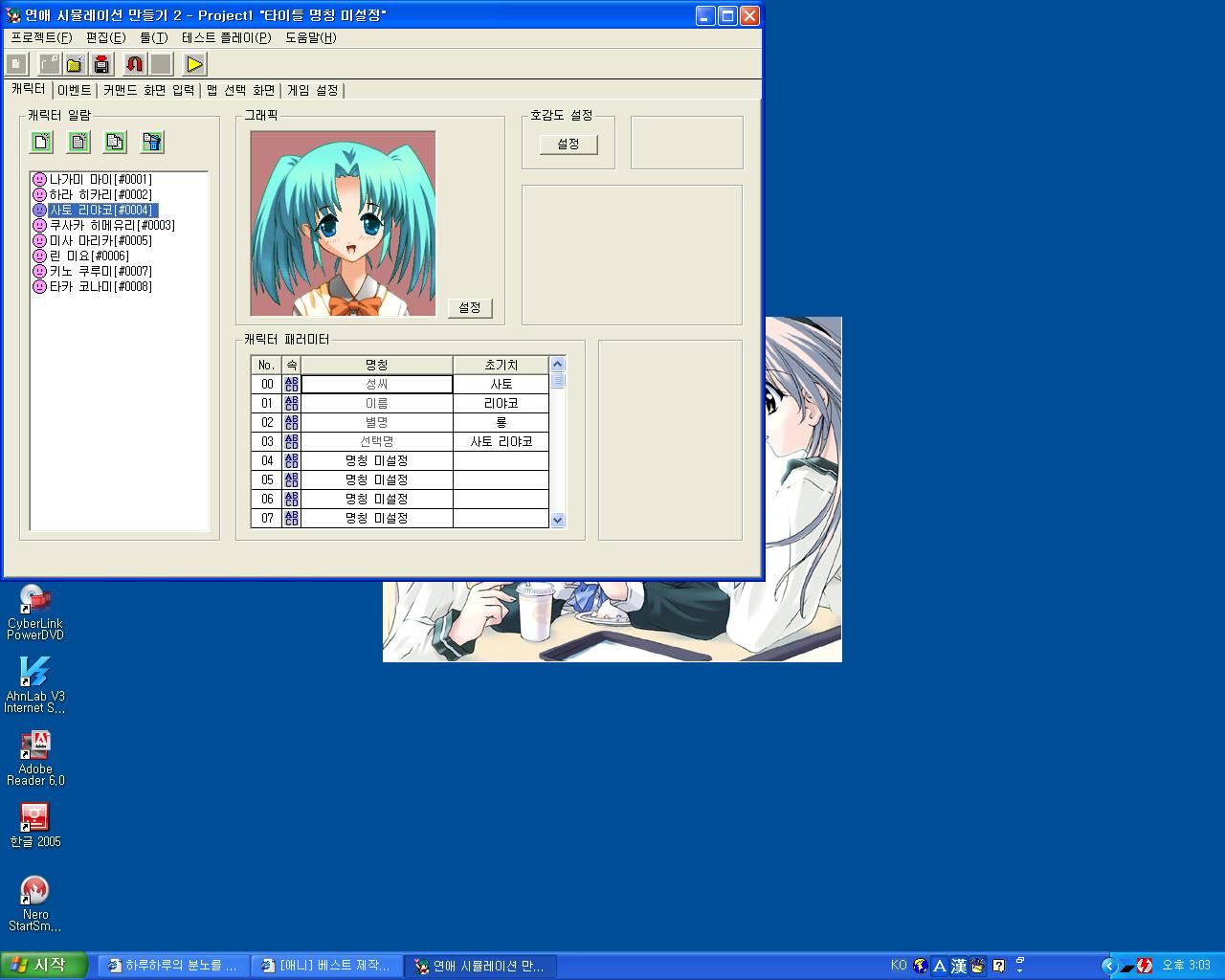Click the second character list grid-page icon
Image resolution: width=1225 pixels, height=980 pixels.
78,142
